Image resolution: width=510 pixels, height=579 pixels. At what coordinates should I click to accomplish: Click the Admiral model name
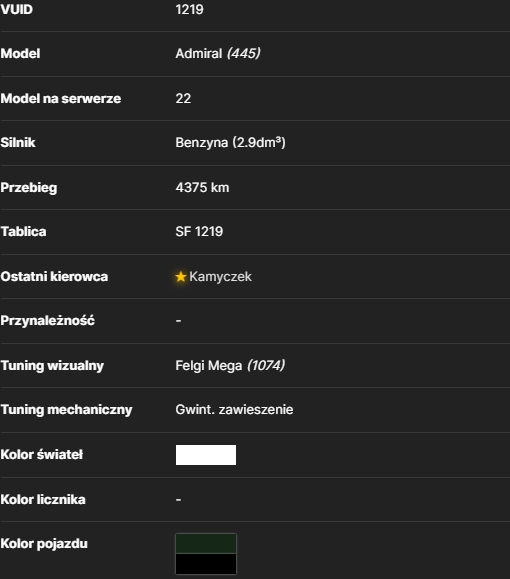pos(199,54)
